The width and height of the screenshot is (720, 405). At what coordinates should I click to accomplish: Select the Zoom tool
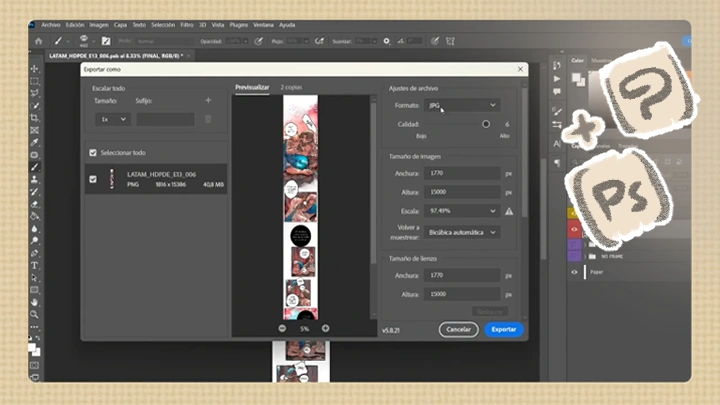[x=34, y=315]
